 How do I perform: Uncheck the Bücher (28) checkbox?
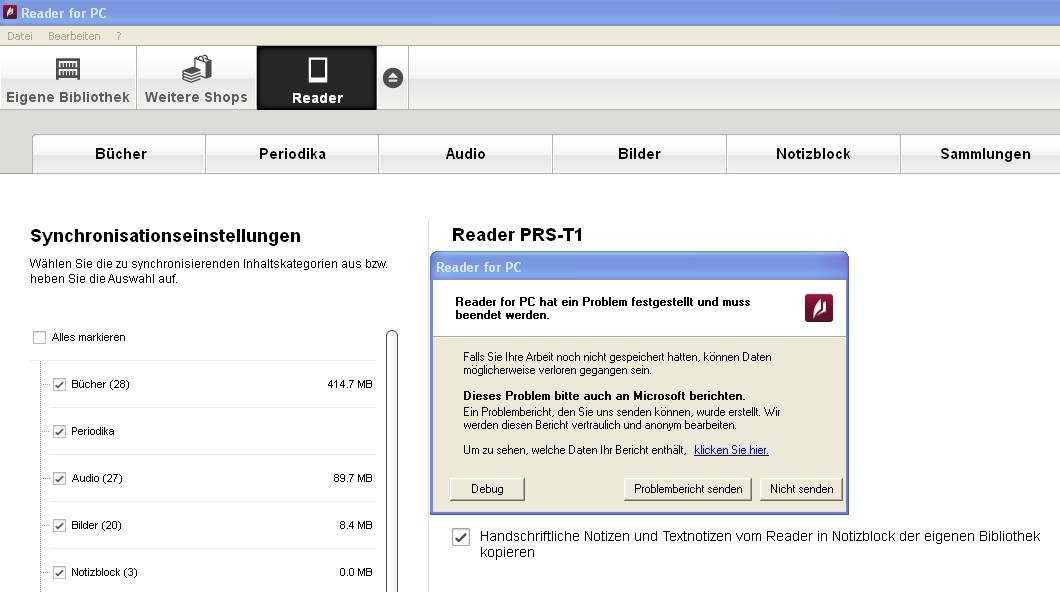tap(59, 385)
